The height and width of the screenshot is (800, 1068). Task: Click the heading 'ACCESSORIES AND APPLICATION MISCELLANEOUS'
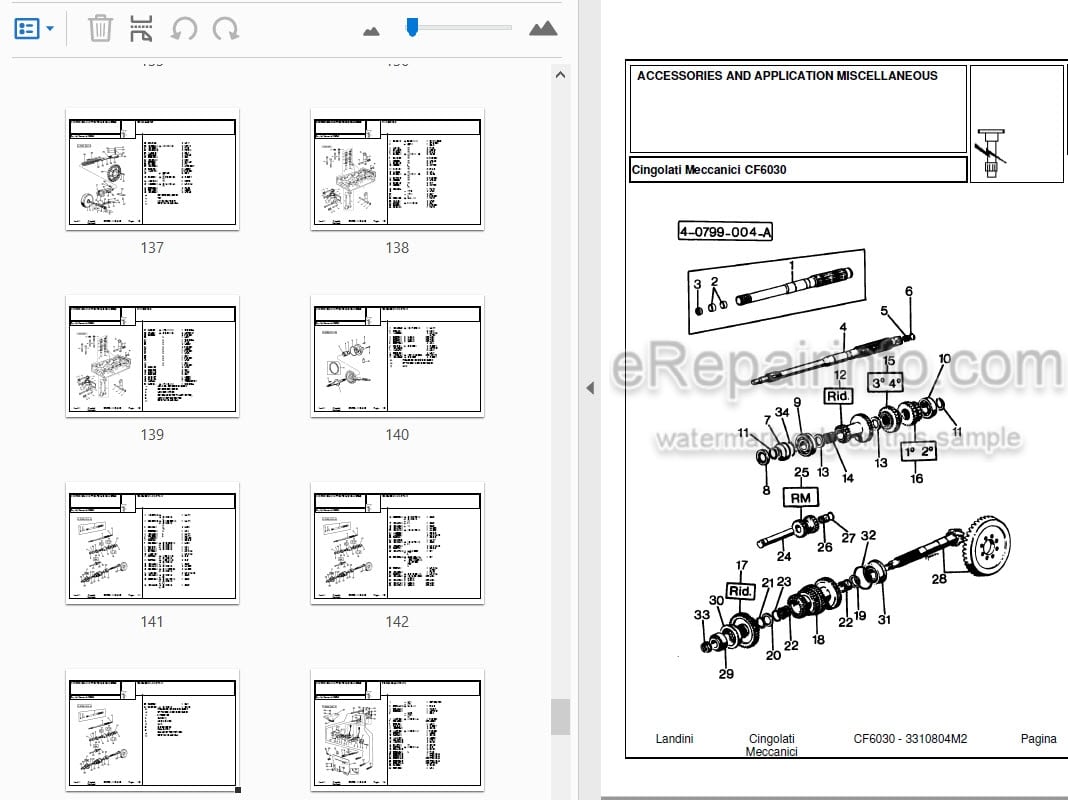[x=787, y=76]
